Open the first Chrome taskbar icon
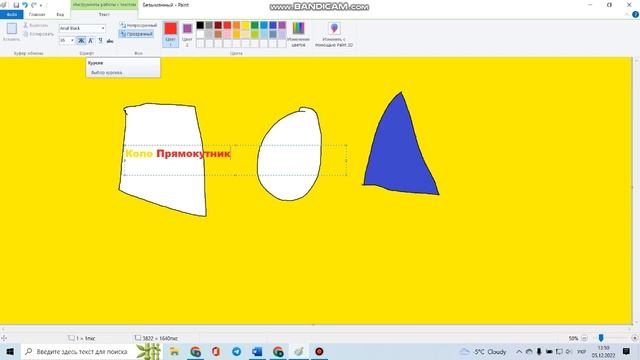640x360 pixels. 196,351
